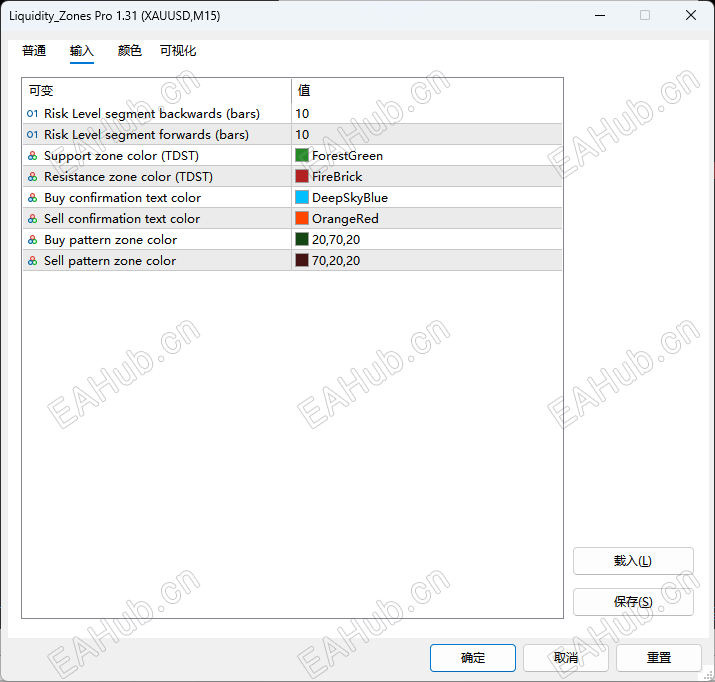This screenshot has height=682, width=715.
Task: Select the 20,70,20 value text
Action: (x=336, y=240)
